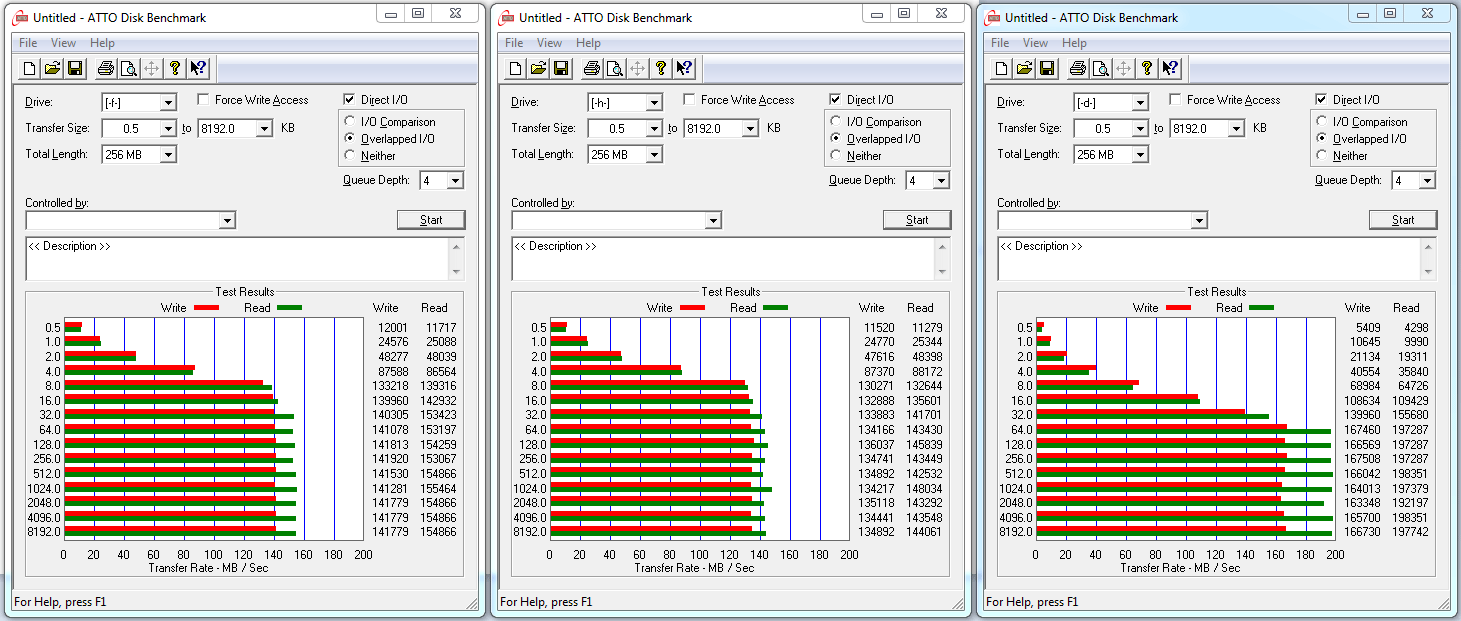1461x621 pixels.
Task: Enable Force Write Access in drive f window
Action: (x=204, y=100)
